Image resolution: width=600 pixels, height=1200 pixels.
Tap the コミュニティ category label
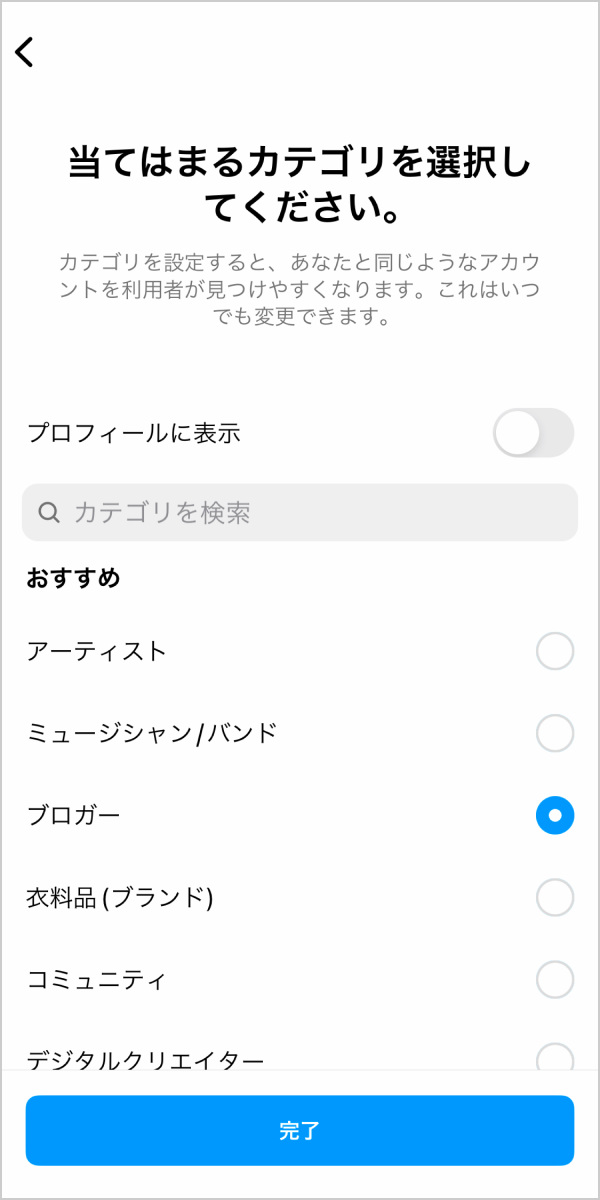pos(96,979)
